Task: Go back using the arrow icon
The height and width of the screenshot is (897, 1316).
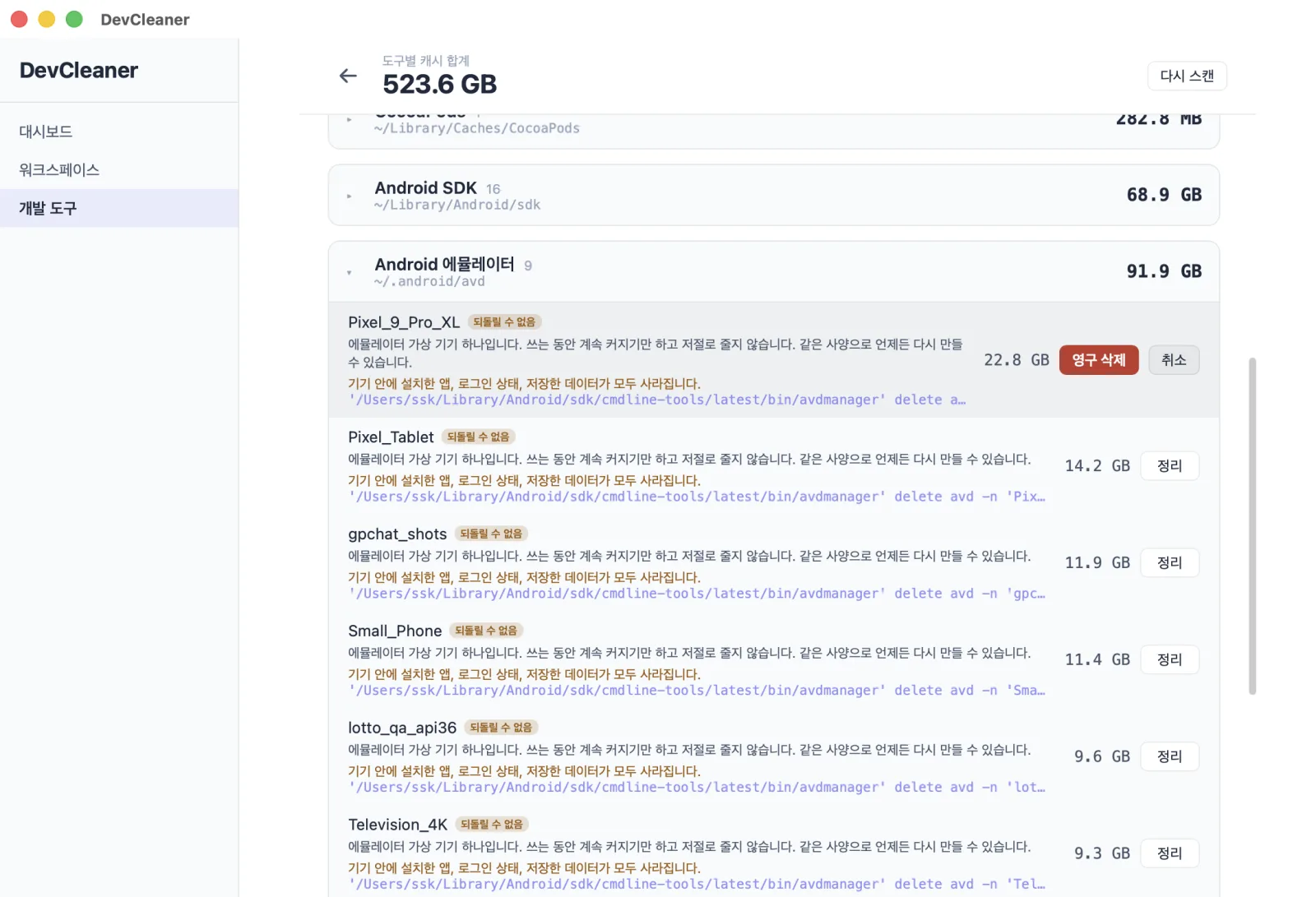Action: coord(348,76)
